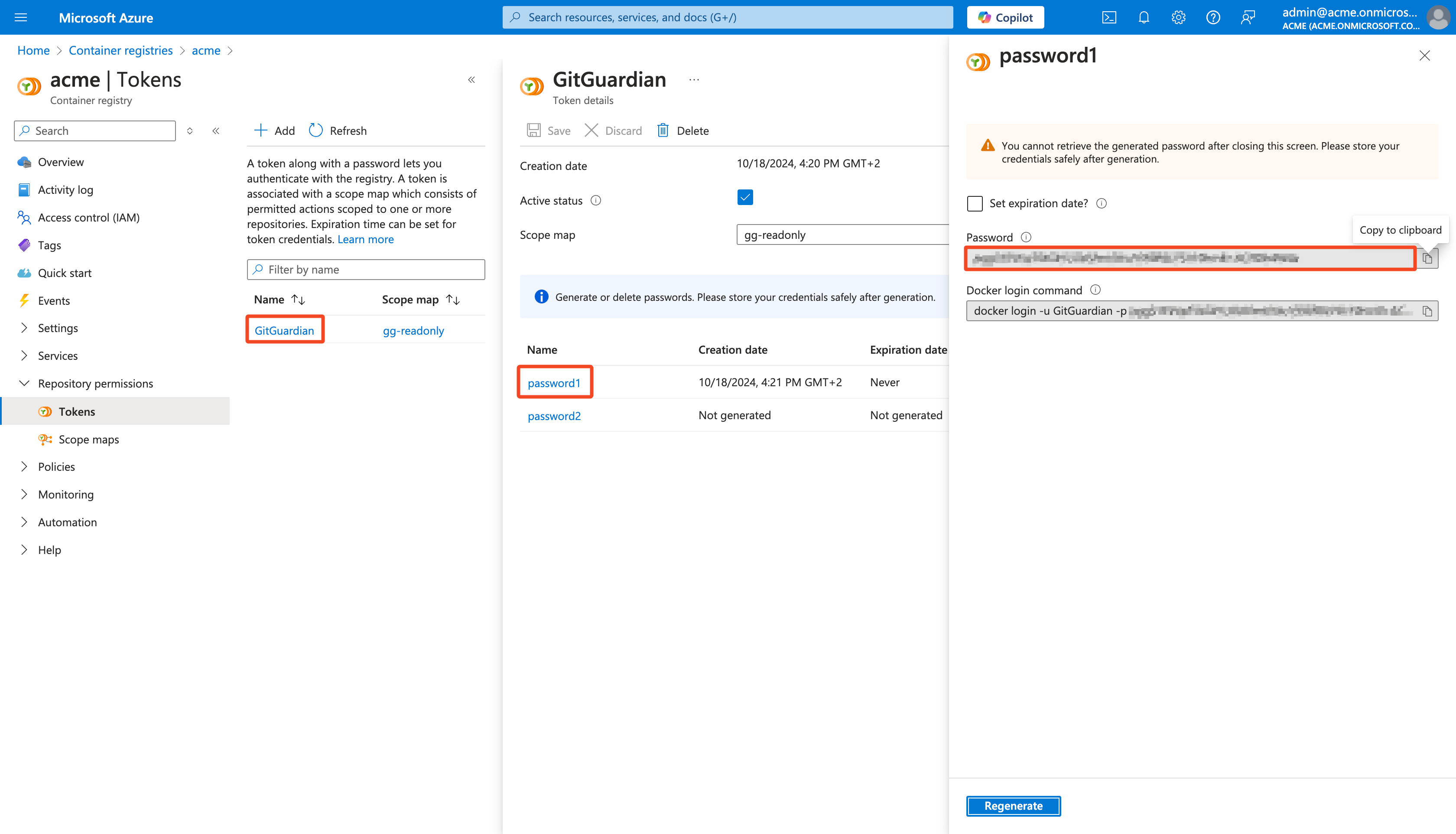Toggle expand/collapse all sidebar groups
Viewport: 1456px width, 834px height.
click(189, 130)
